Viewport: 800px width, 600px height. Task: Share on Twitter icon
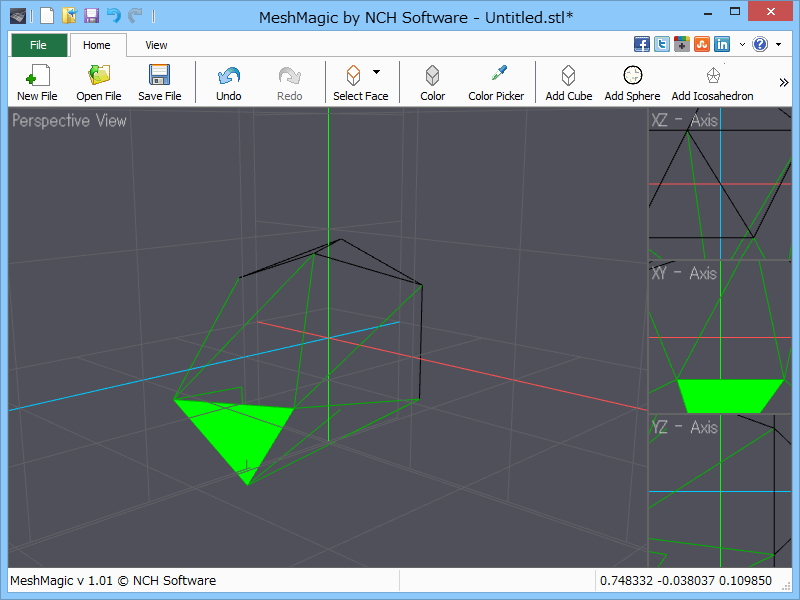point(662,44)
